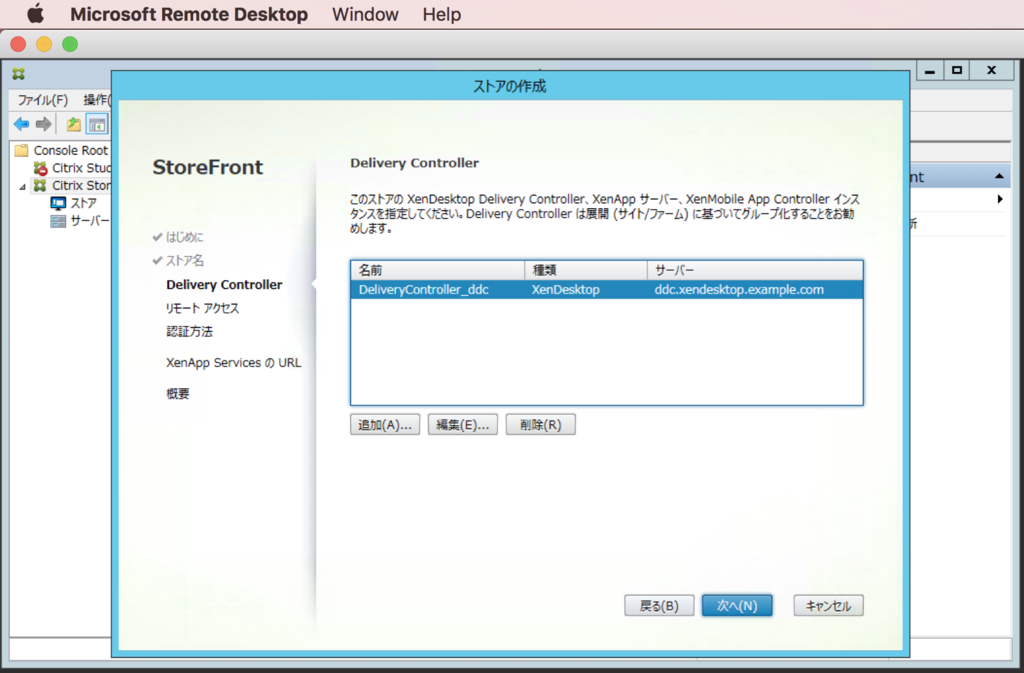Maximize Remote Desktop window (green button)
This screenshot has height=673, width=1024.
pos(70,44)
